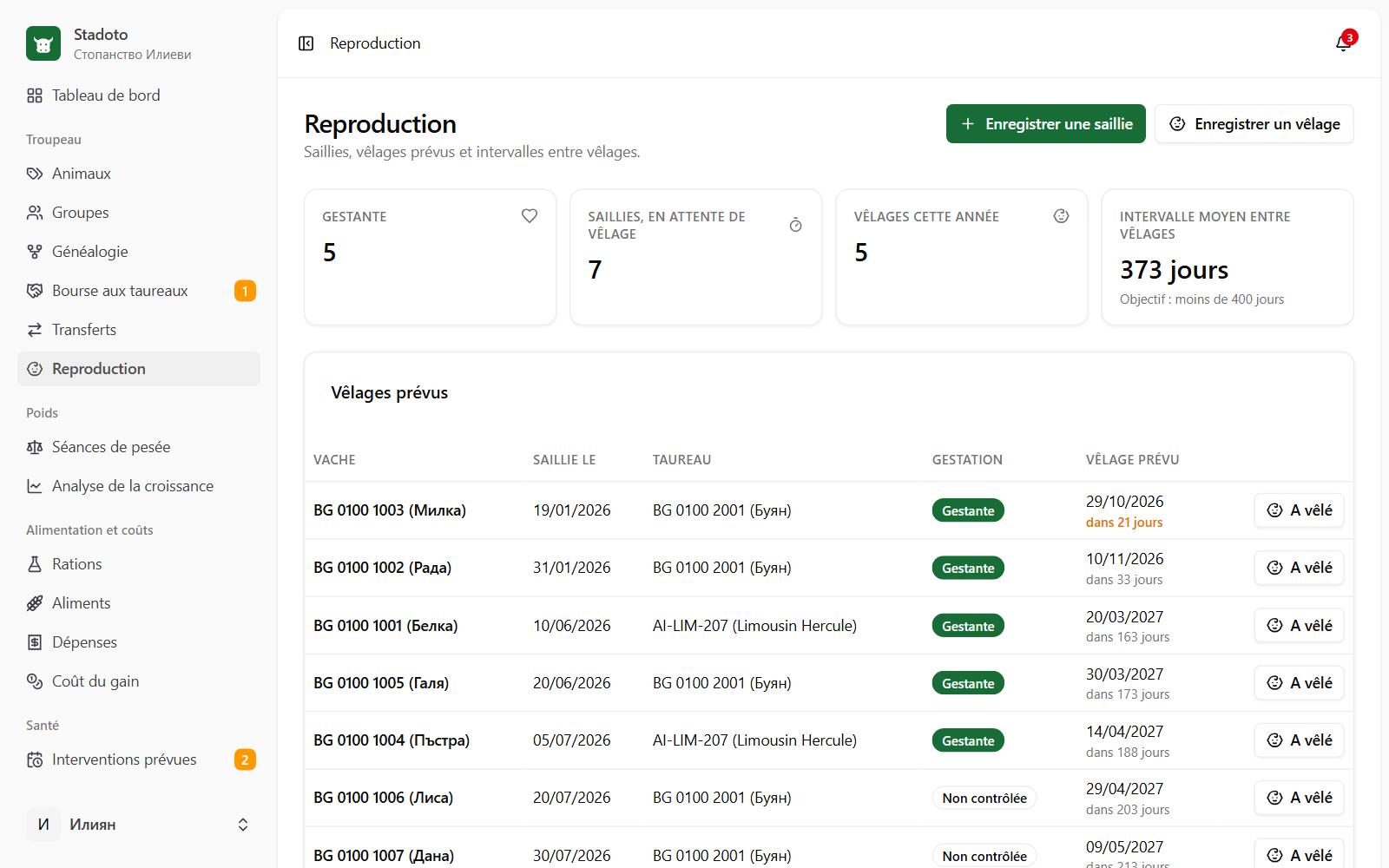Collapse the sidebar with the panel icon
This screenshot has width=1389, height=868.
pyautogui.click(x=306, y=43)
